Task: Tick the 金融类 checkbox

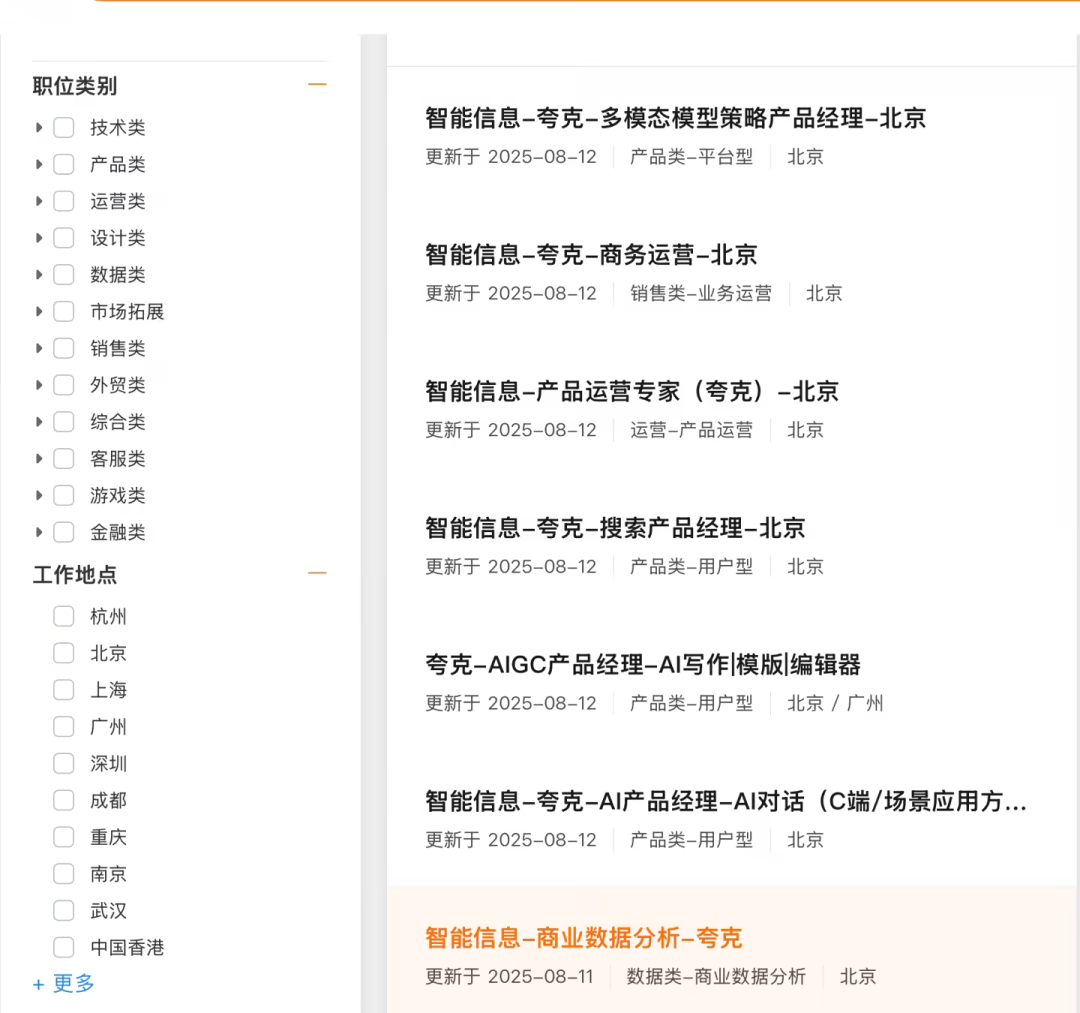Action: click(64, 532)
